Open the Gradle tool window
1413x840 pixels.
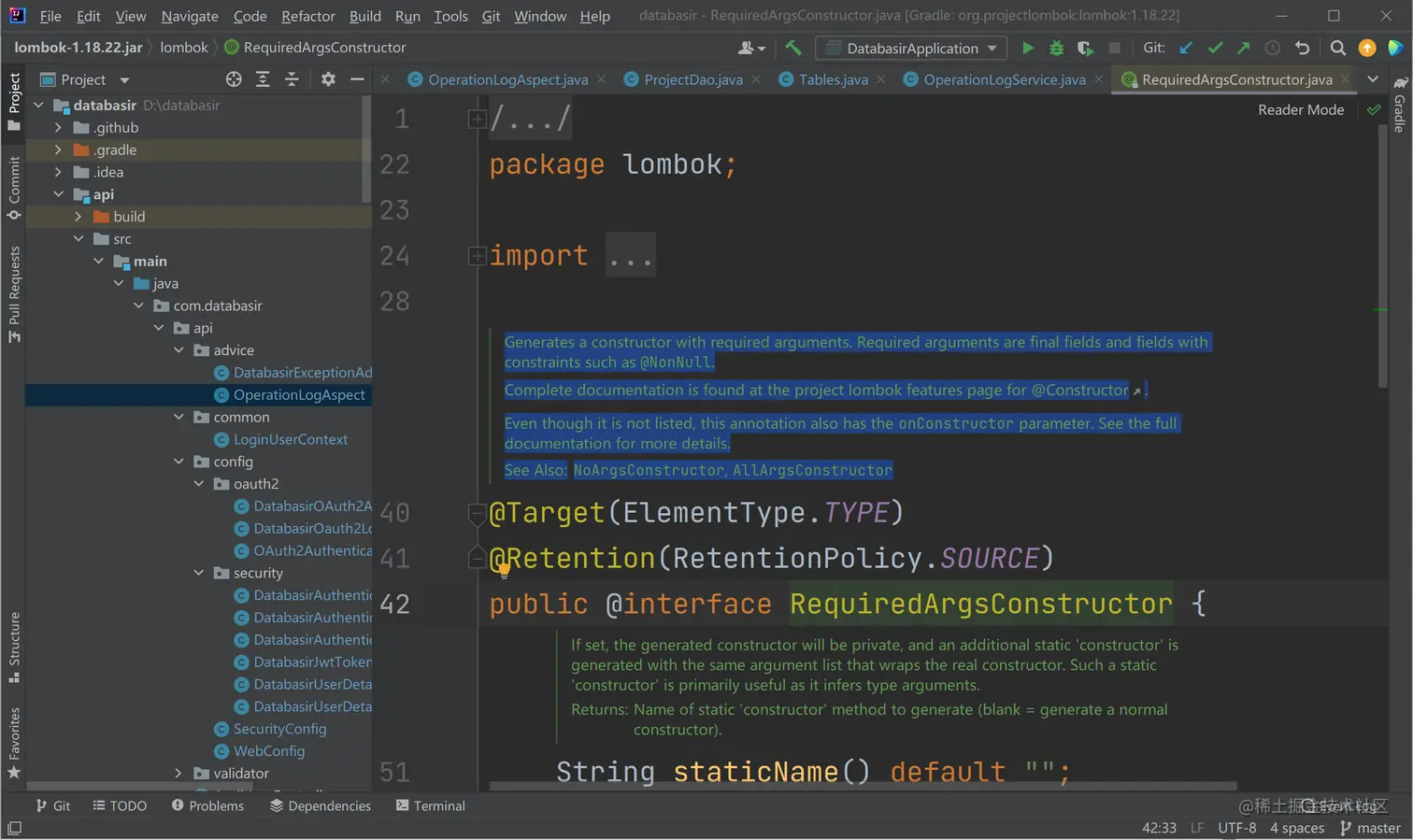pos(1400,105)
